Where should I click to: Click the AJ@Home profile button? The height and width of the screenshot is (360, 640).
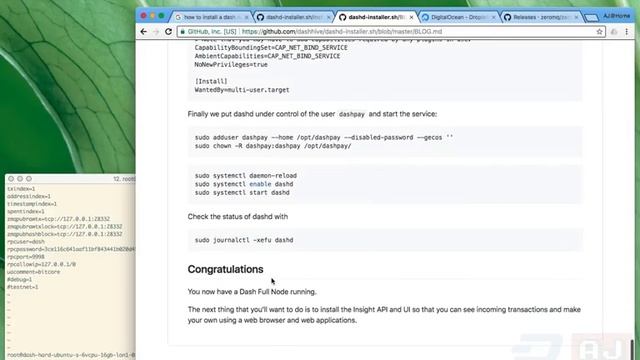click(617, 16)
